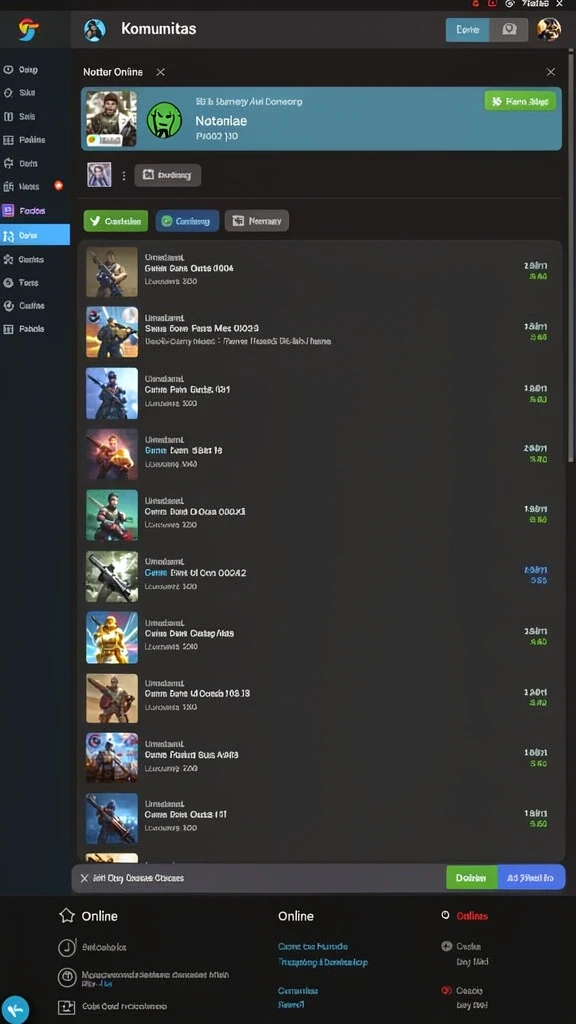Image resolution: width=576 pixels, height=1024 pixels.
Task: Click the red circle icon beside footer Coacis
Action: (446, 990)
